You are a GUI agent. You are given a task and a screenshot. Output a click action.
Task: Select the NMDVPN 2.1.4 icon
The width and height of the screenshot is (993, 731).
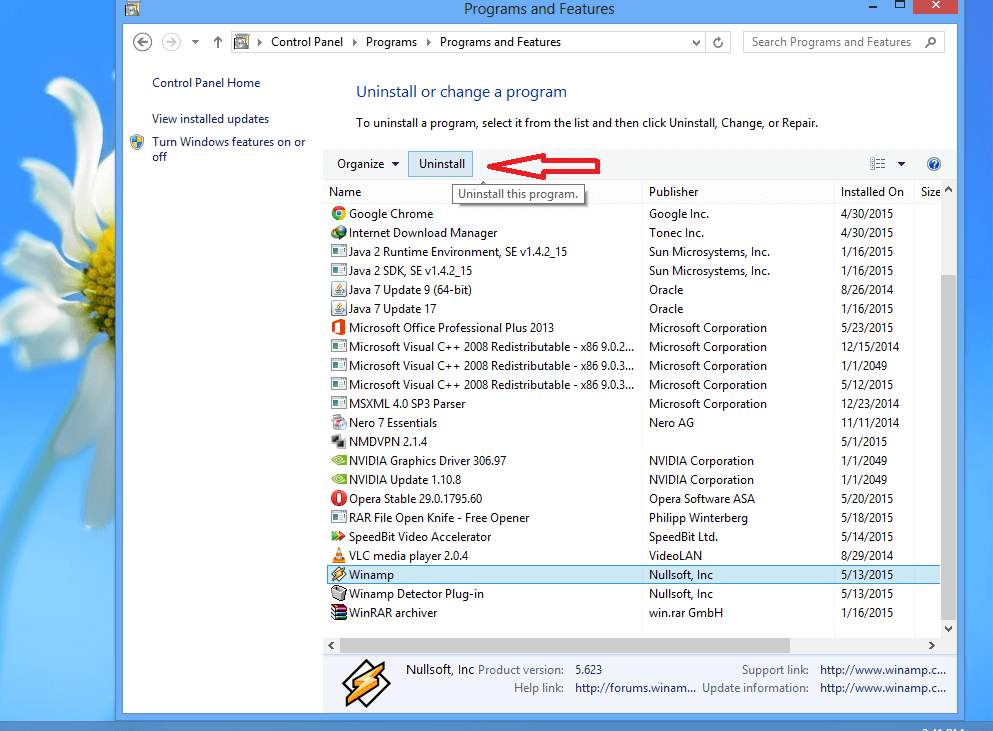click(339, 442)
